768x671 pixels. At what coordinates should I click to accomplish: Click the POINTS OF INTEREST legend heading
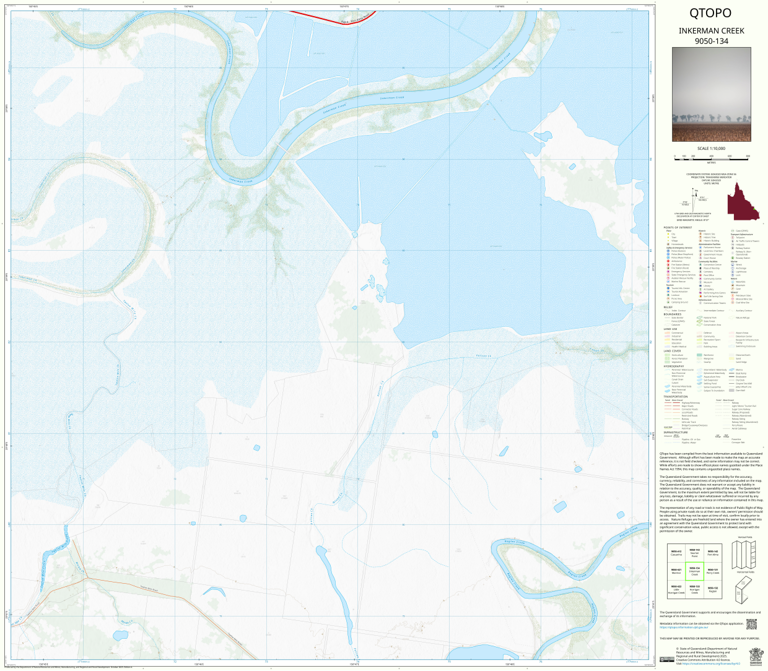tap(678, 227)
